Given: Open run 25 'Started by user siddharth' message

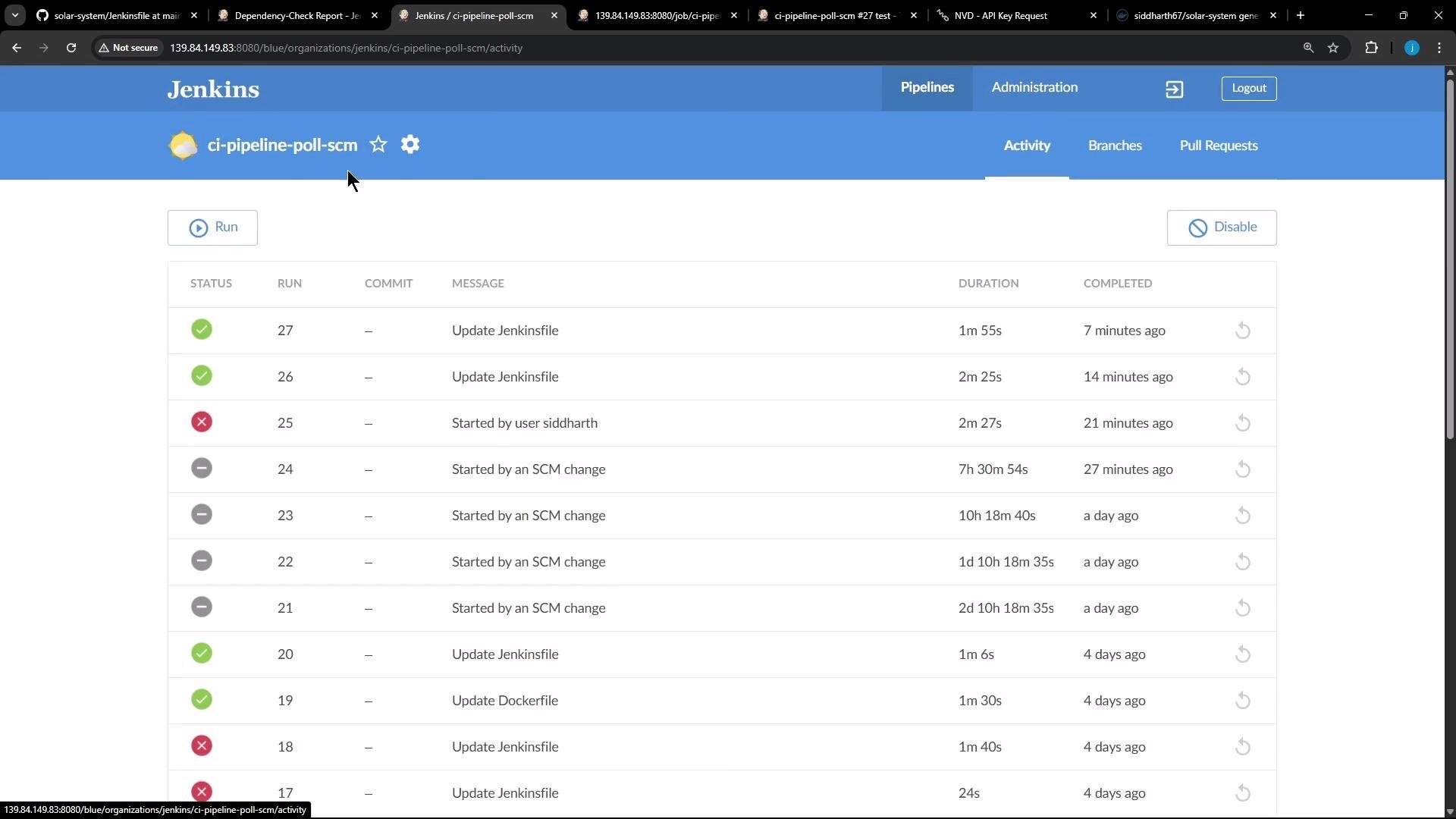Looking at the screenshot, I should coord(525,423).
